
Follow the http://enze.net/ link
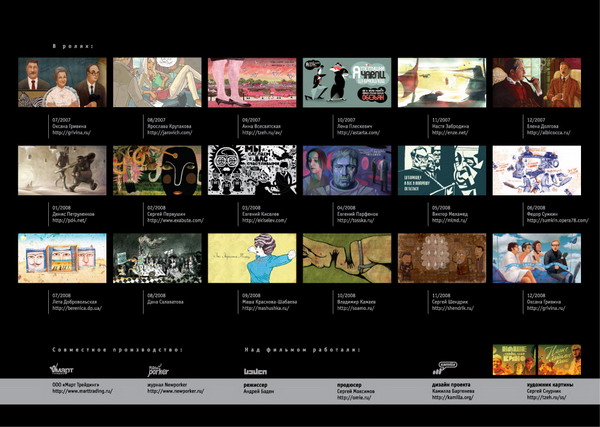[x=450, y=133]
